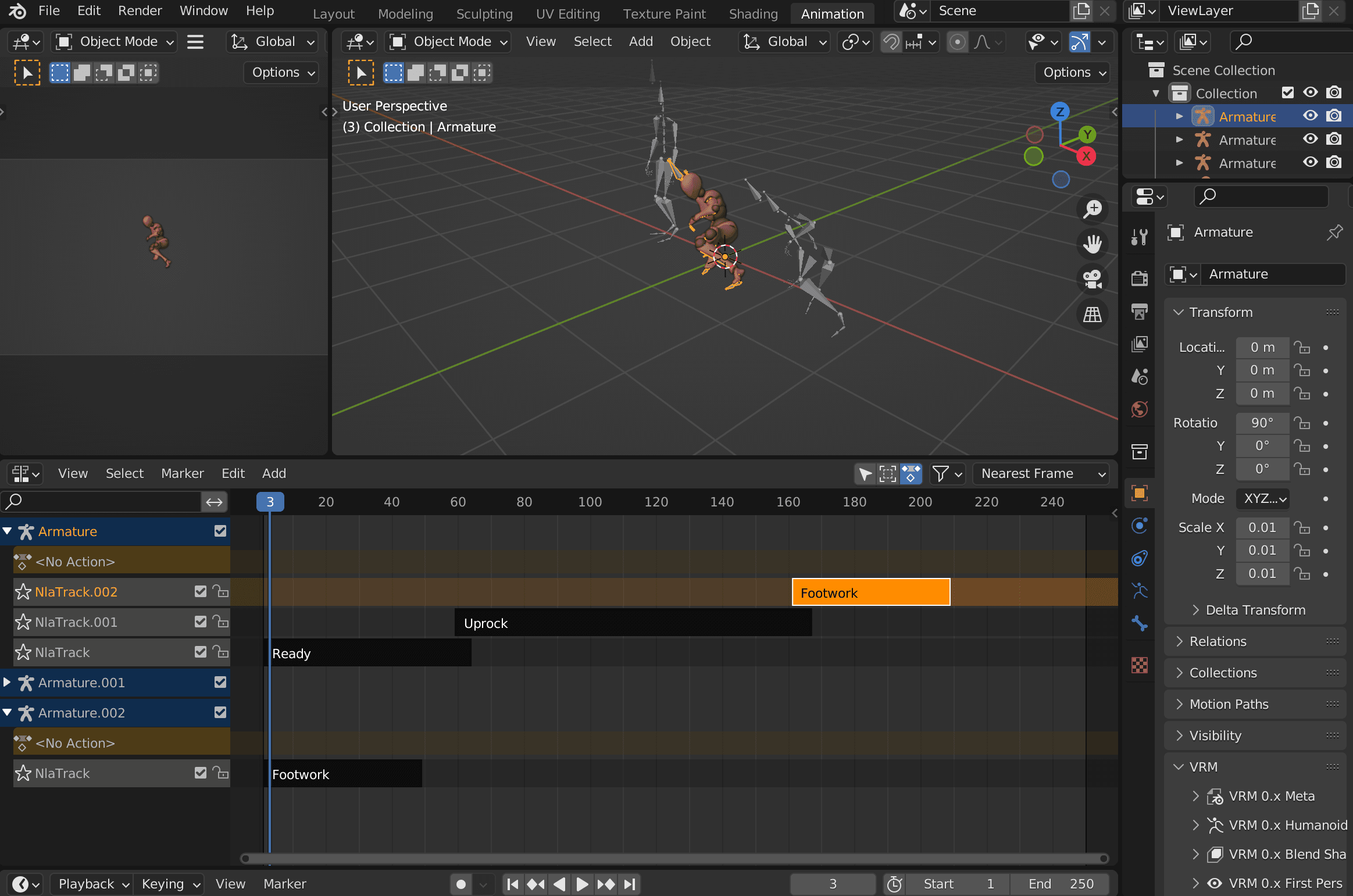Image resolution: width=1353 pixels, height=896 pixels.
Task: Open the Nearest Frame snap dropdown
Action: (x=1041, y=474)
